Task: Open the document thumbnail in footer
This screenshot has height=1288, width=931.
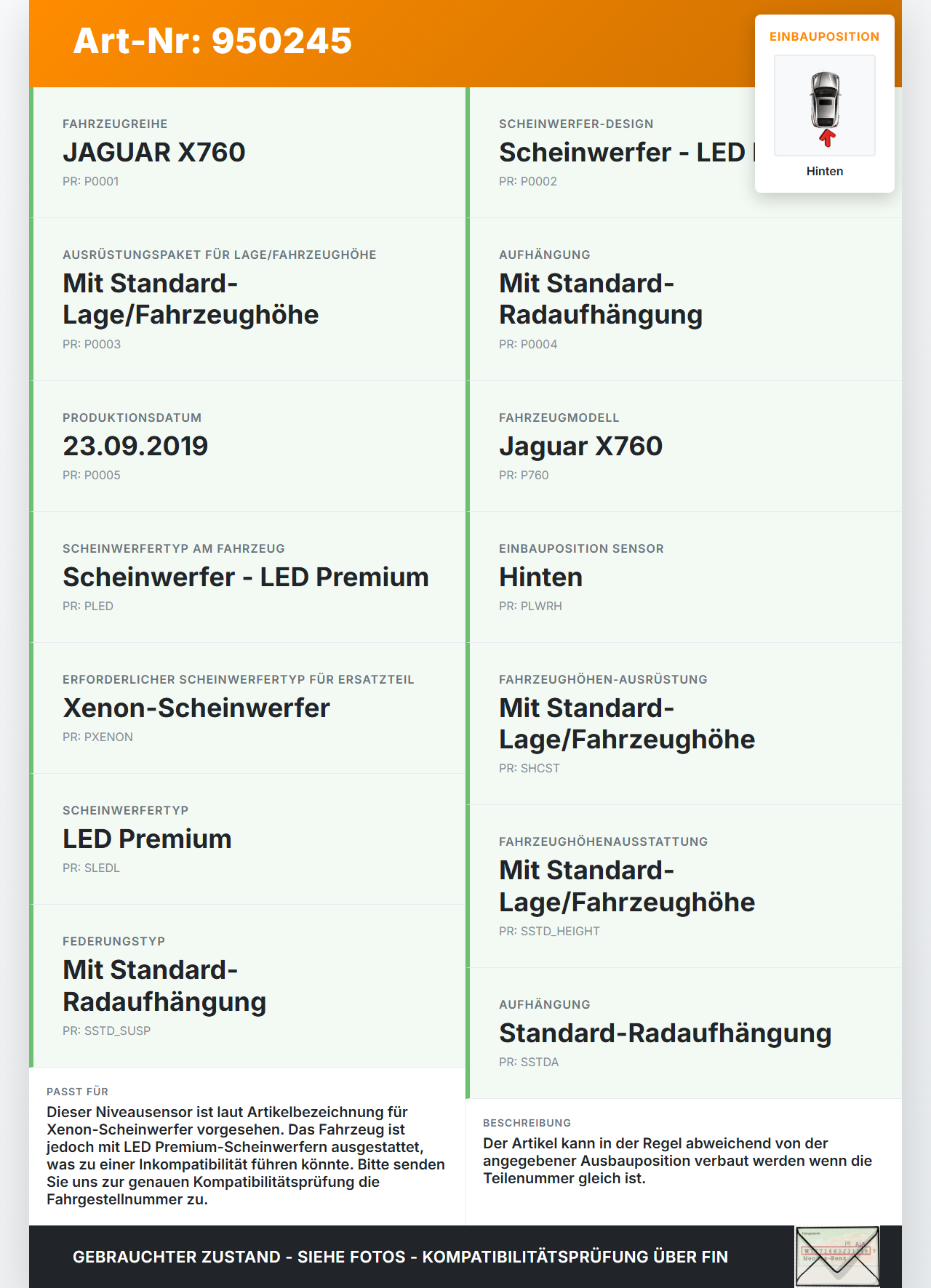Action: (837, 1257)
